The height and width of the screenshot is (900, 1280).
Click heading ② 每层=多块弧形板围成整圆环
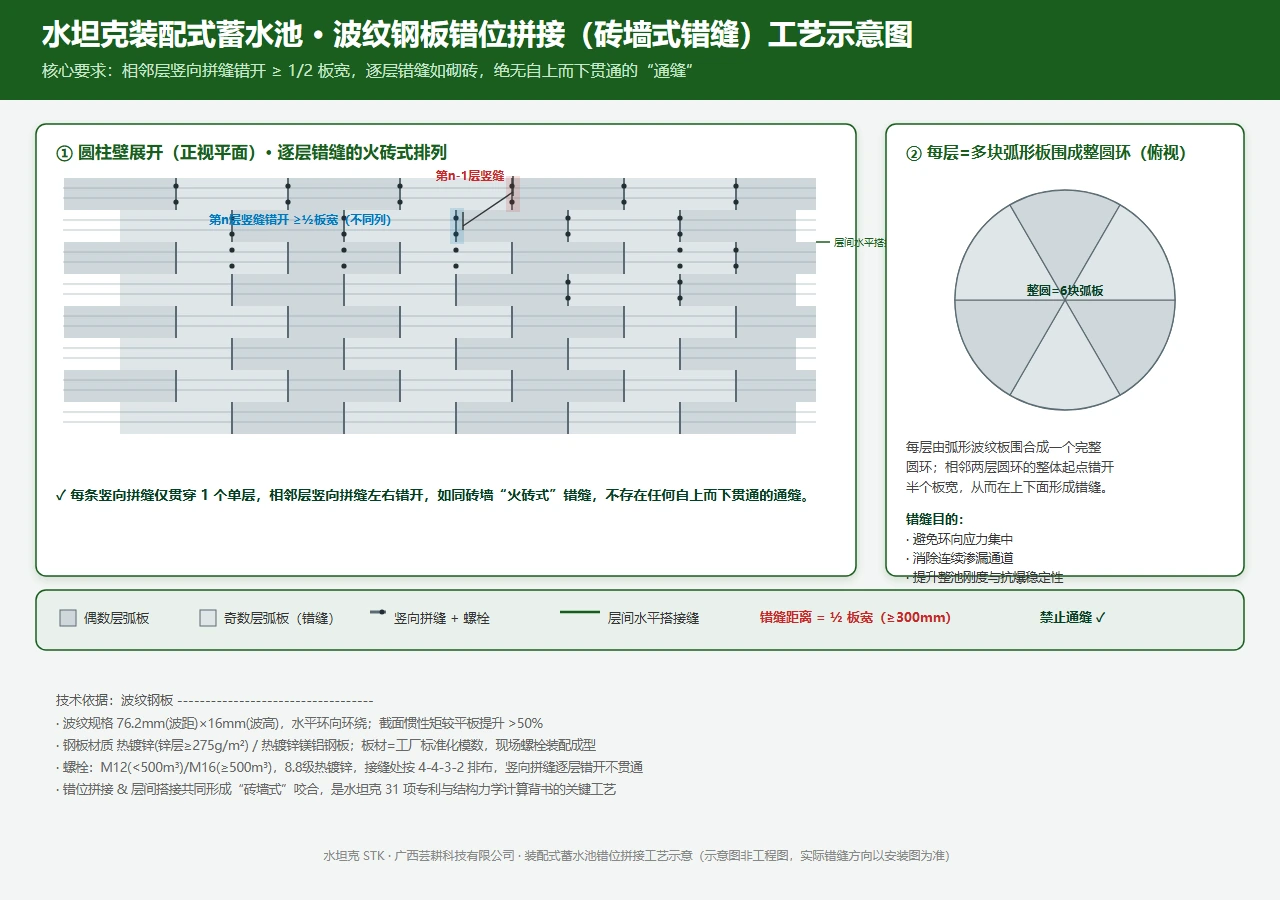(x=1046, y=153)
